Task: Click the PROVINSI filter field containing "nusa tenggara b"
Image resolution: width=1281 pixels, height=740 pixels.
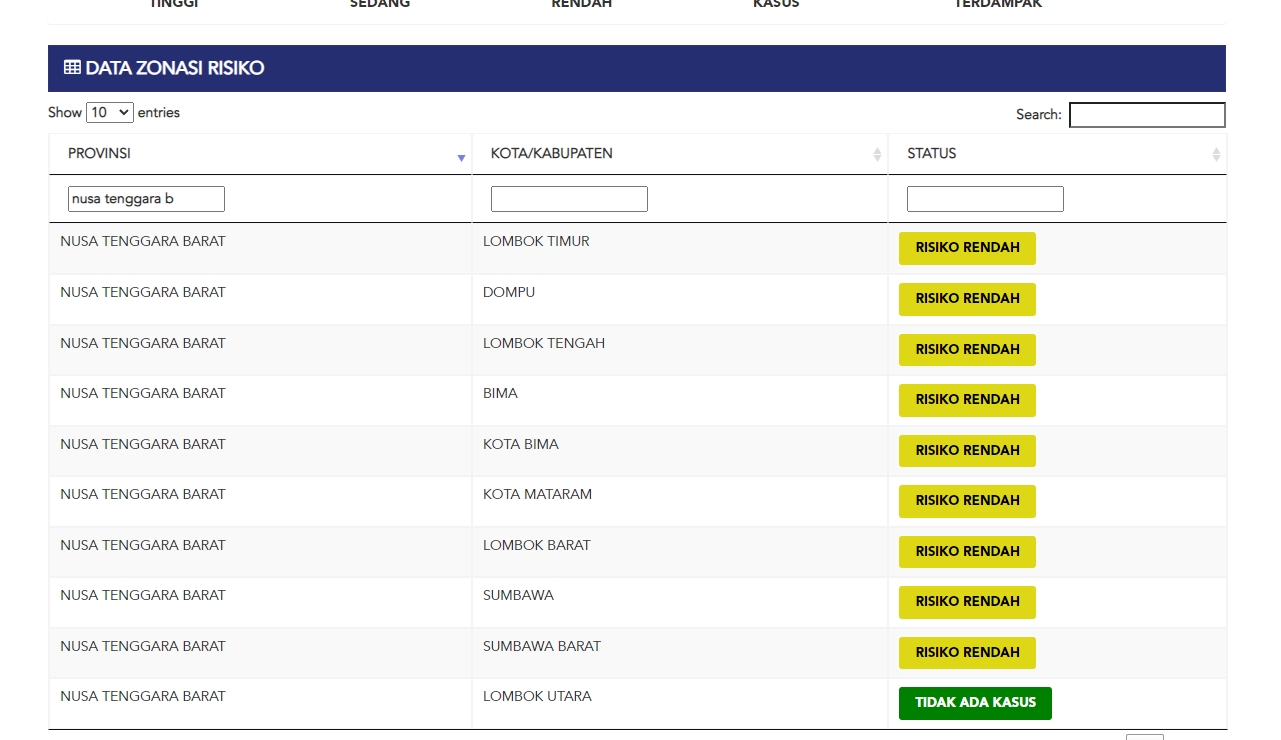Action: point(146,199)
